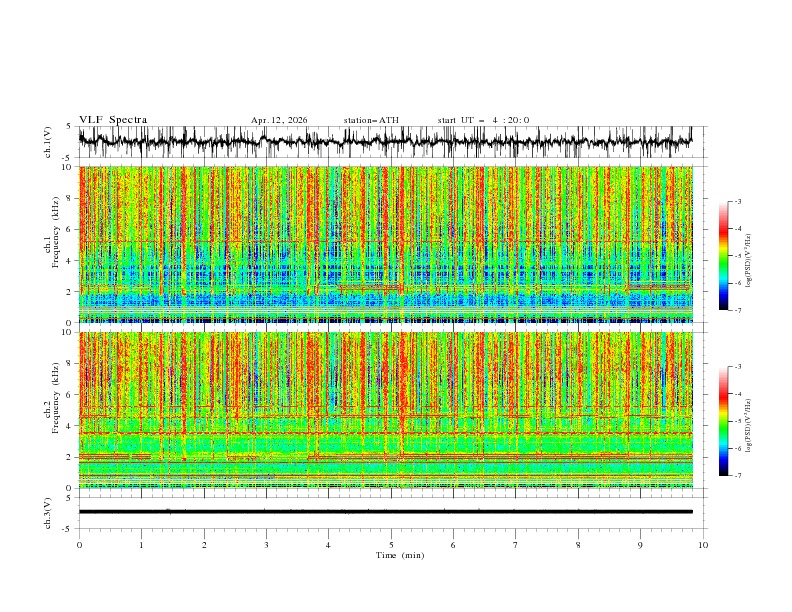
Task: Click the "5" tick on the time axis
Action: pos(391,545)
